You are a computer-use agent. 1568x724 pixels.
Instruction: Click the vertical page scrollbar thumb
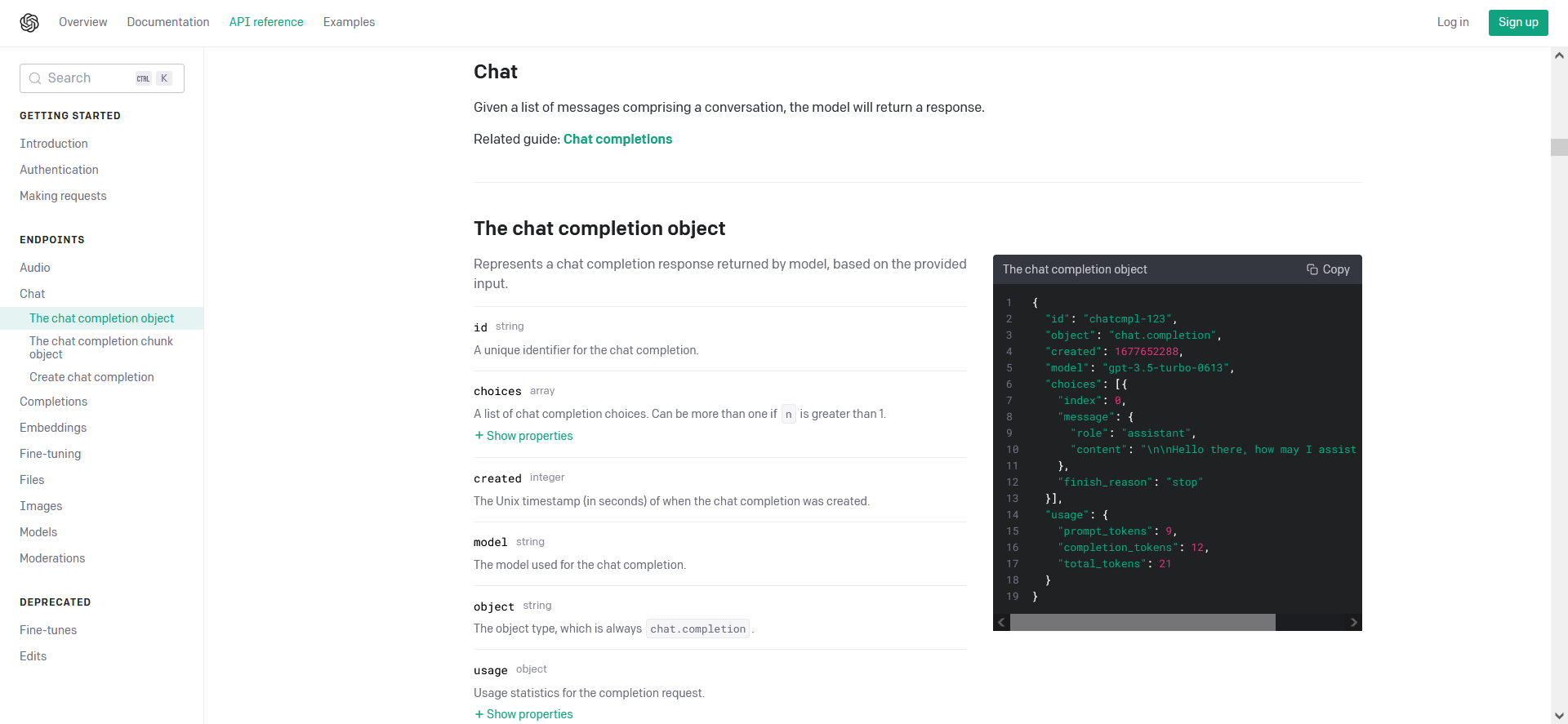click(x=1558, y=147)
